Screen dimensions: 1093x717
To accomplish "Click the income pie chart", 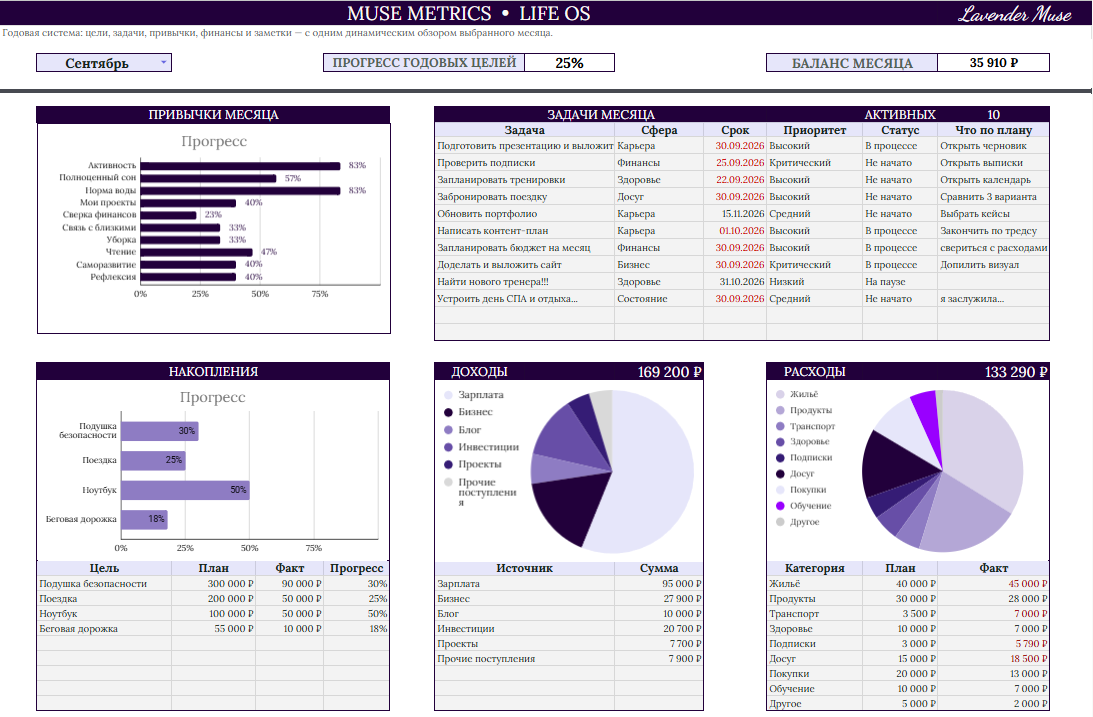I will [612, 472].
